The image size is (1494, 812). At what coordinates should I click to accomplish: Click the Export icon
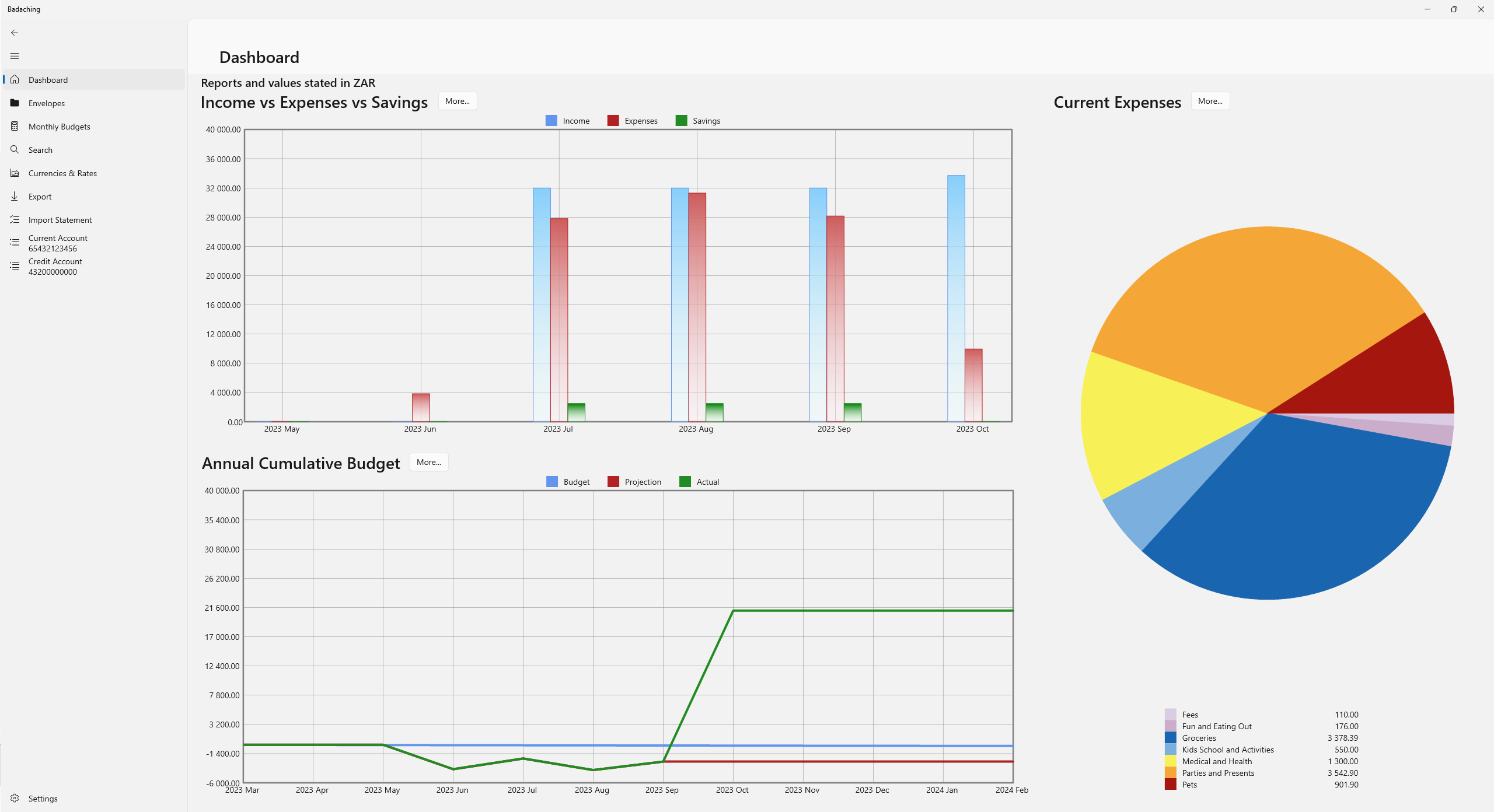(14, 196)
